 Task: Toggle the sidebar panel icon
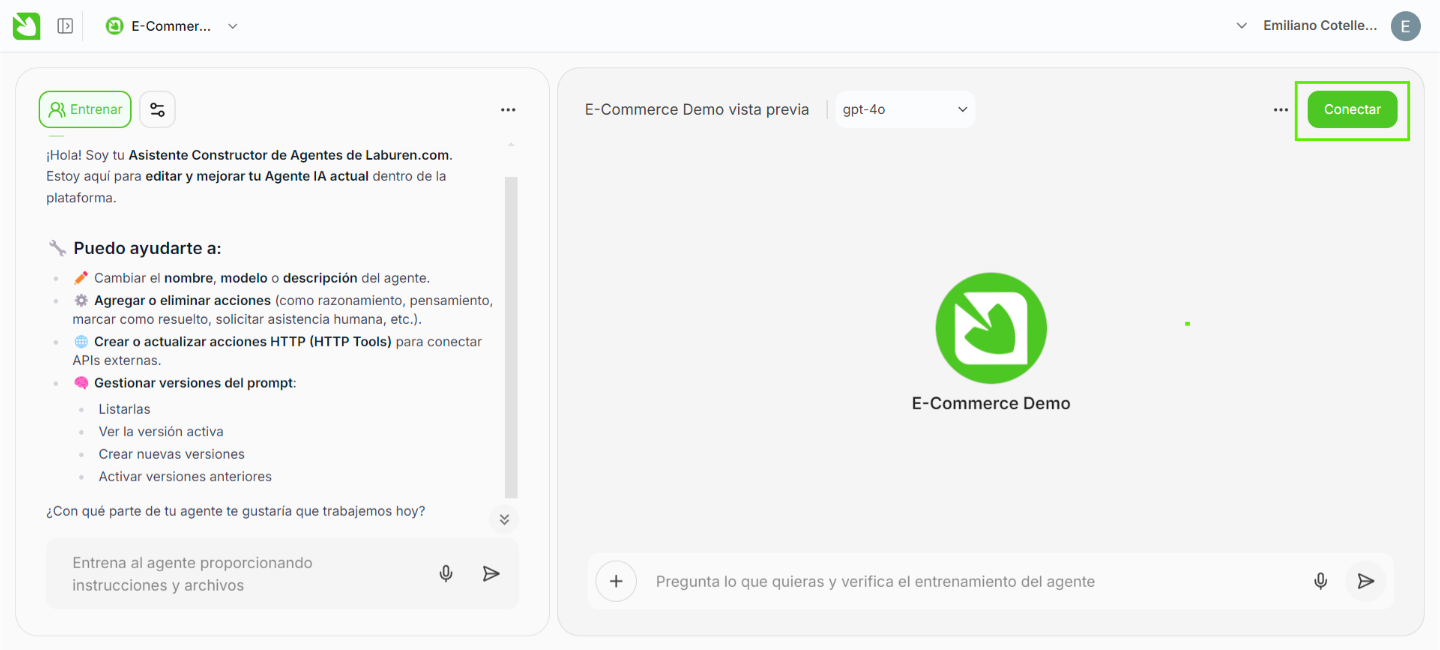click(65, 26)
